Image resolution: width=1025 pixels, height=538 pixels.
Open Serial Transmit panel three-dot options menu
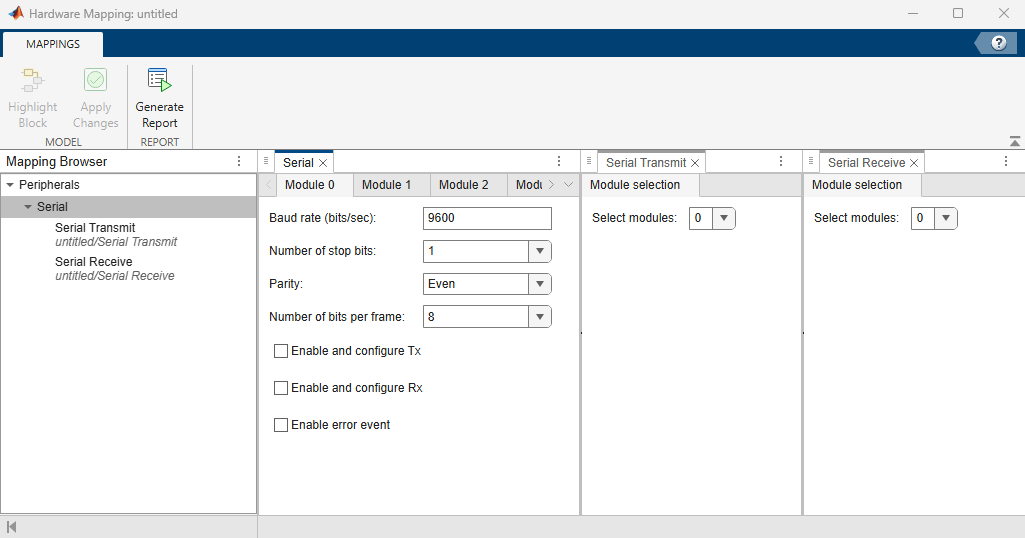[x=781, y=161]
